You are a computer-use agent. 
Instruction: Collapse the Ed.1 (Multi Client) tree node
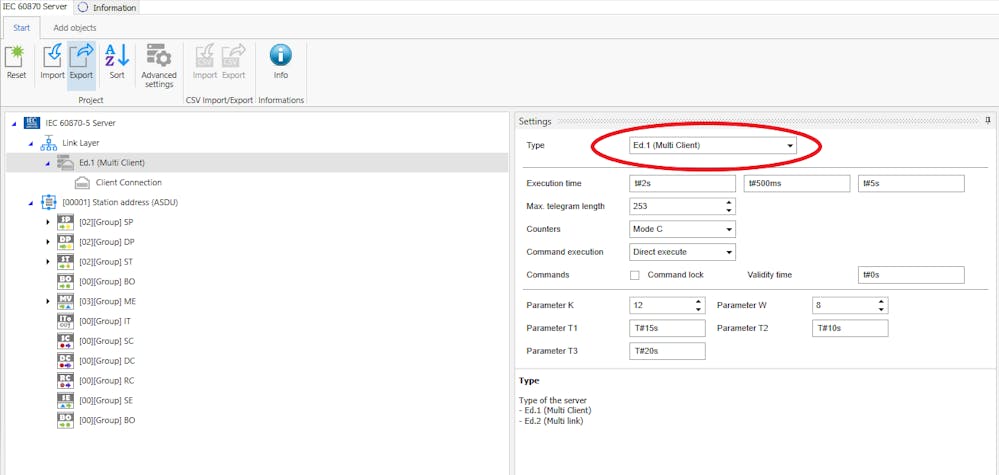coord(47,164)
